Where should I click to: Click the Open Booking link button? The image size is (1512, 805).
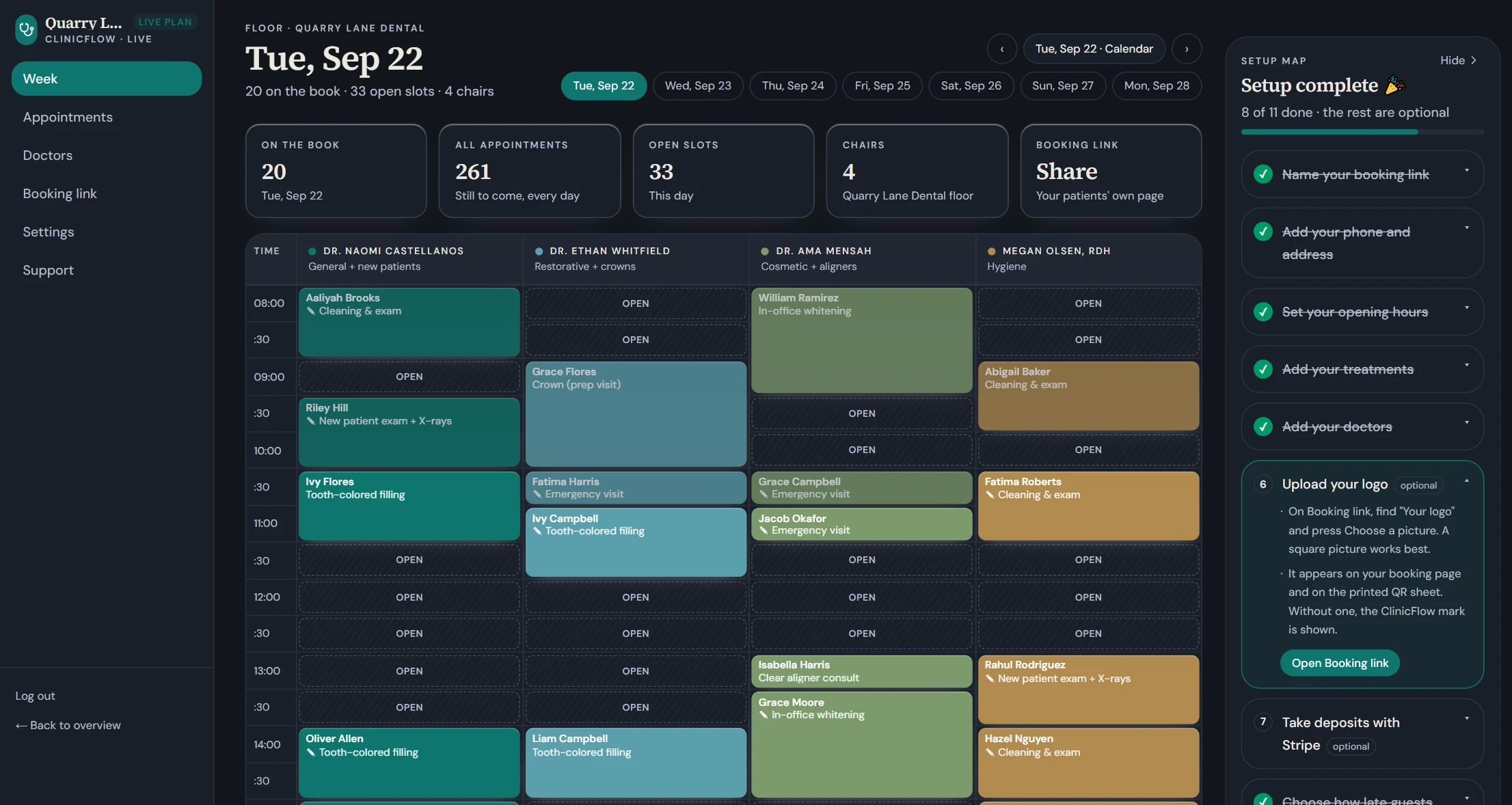tap(1340, 663)
